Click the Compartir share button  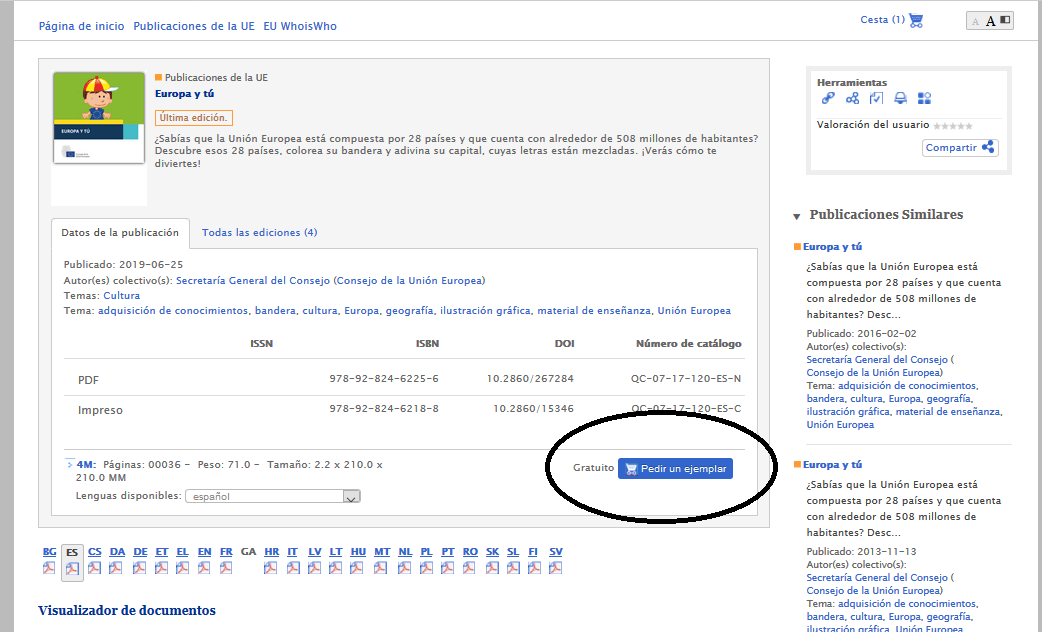tap(960, 148)
